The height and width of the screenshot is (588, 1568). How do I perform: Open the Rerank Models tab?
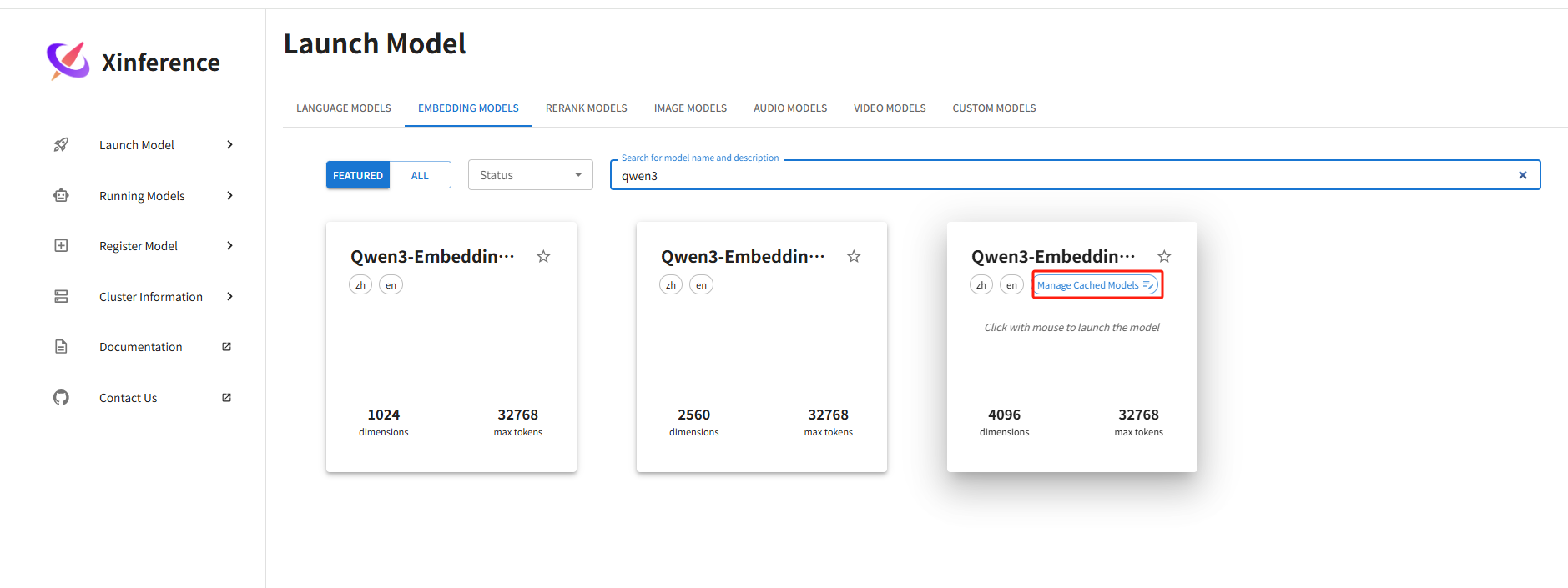tap(587, 108)
